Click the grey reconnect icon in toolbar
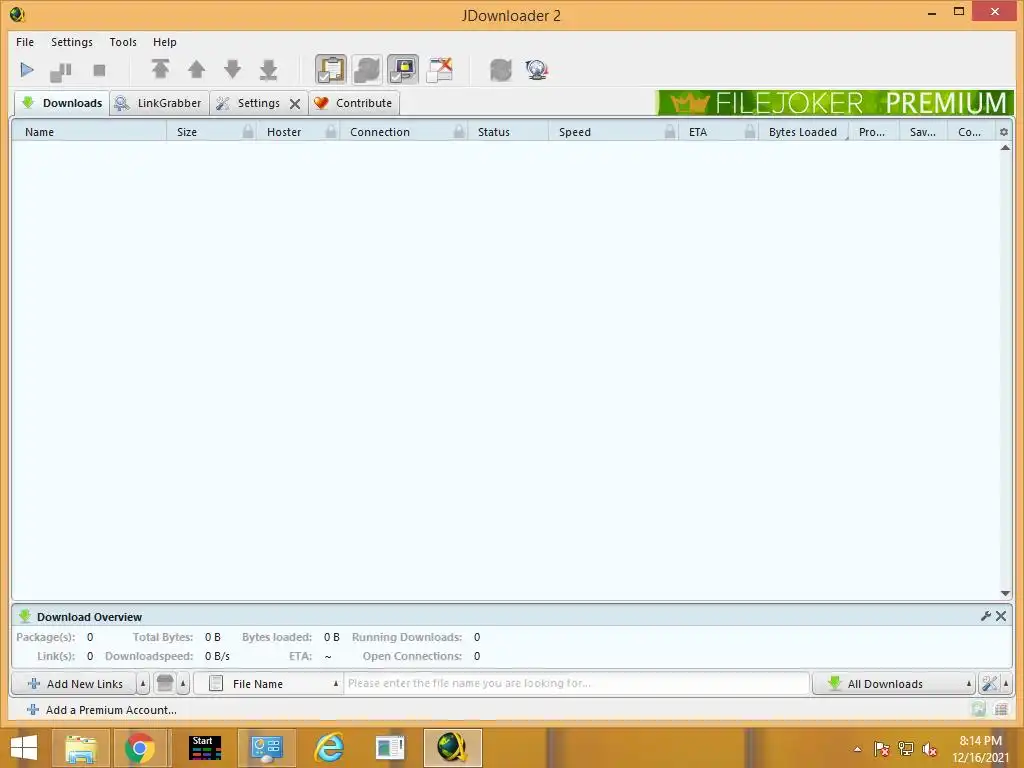 coord(501,69)
